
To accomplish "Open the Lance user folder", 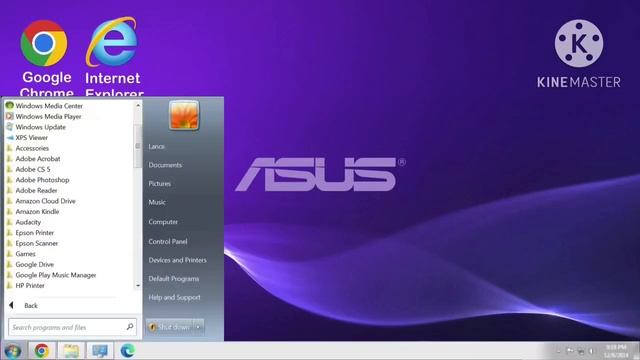I will pyautogui.click(x=156, y=146).
